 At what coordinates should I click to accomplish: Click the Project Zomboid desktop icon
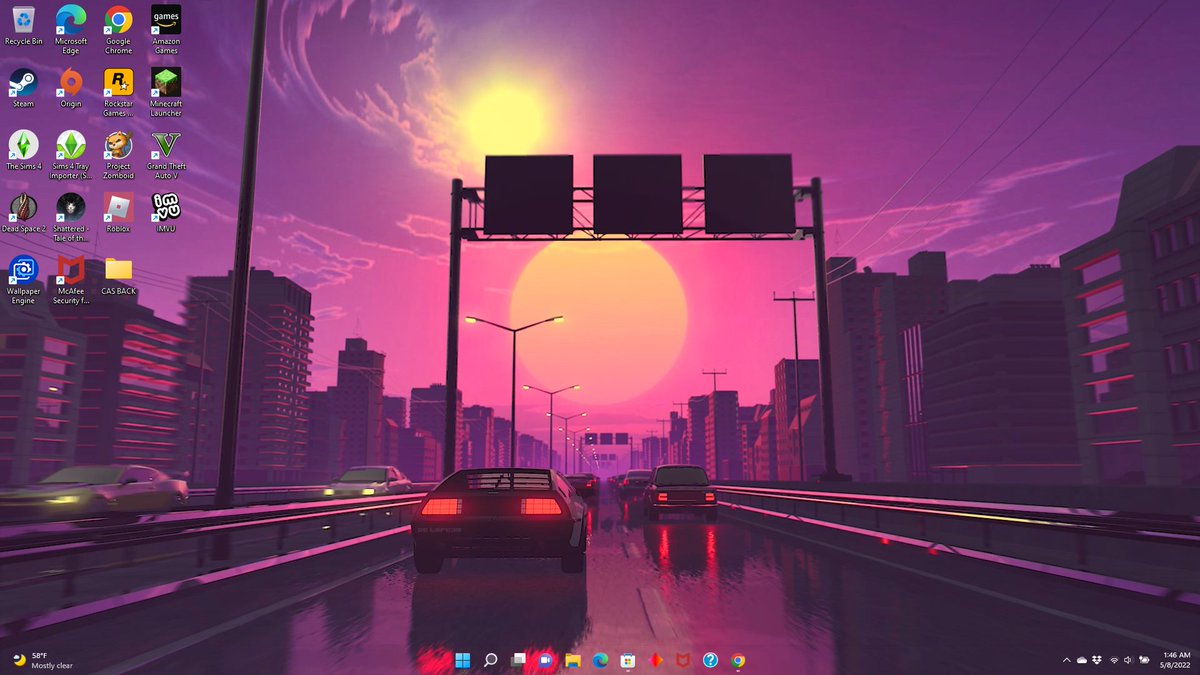[118, 155]
